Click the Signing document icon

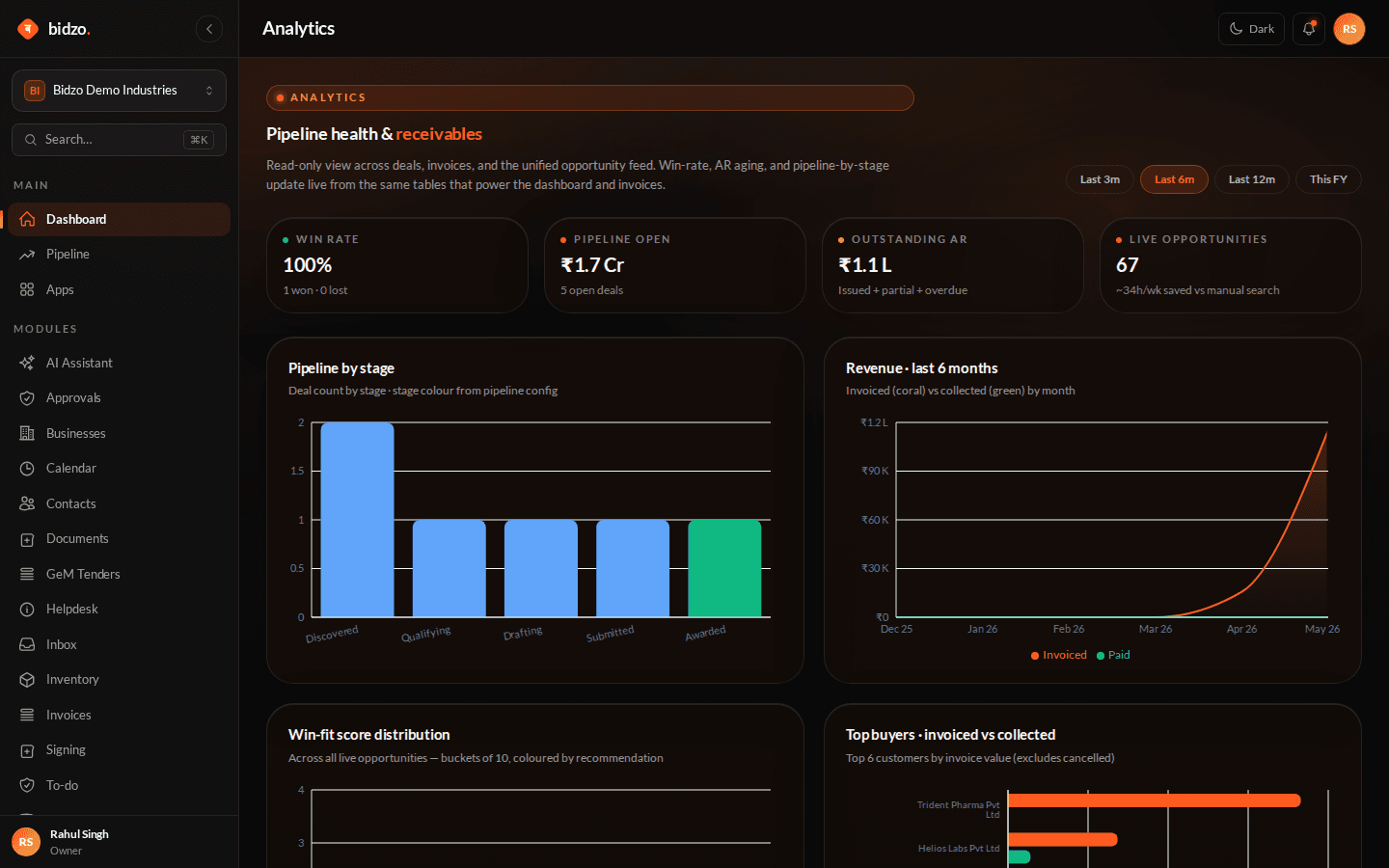tap(27, 750)
